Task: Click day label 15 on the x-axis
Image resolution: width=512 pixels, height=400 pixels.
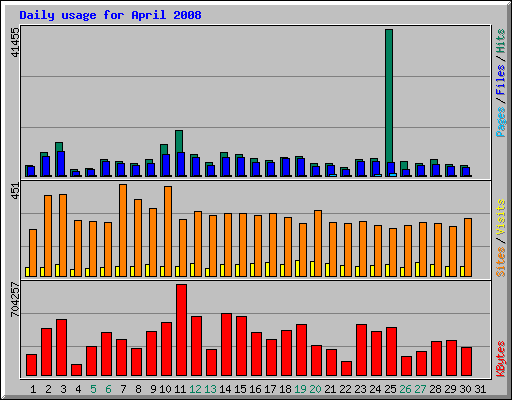Action: click(240, 389)
